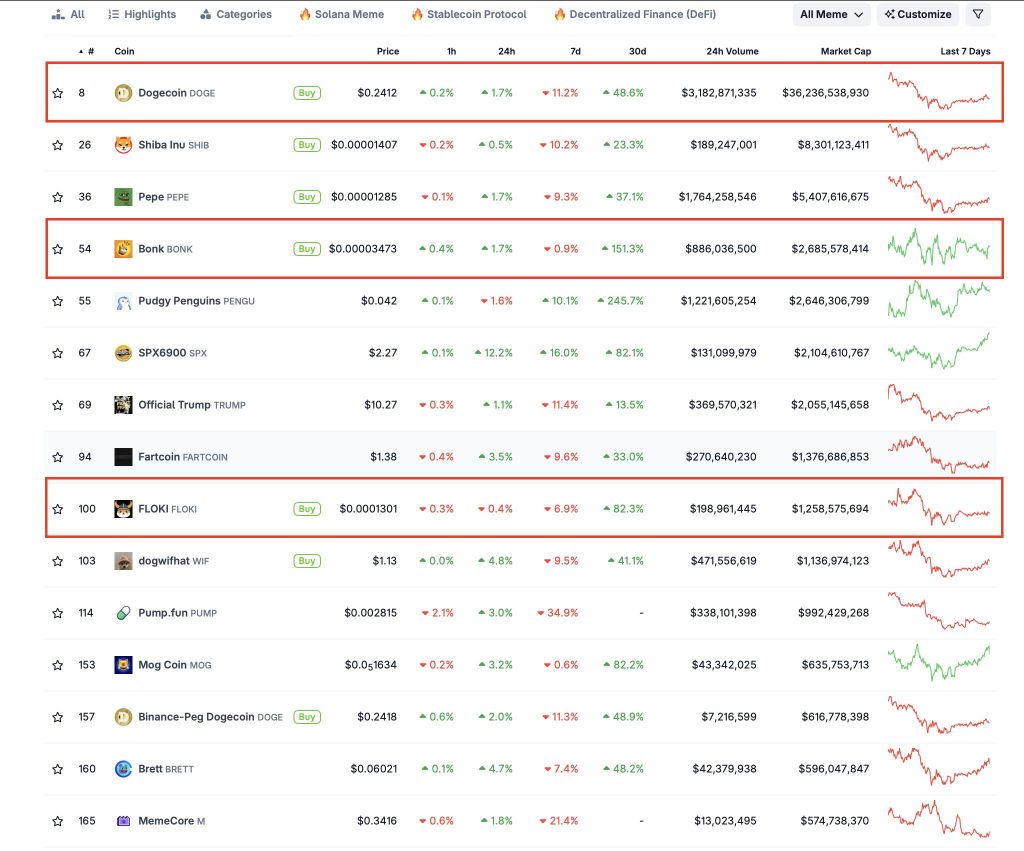The width and height of the screenshot is (1024, 851).
Task: Toggle the watchlist star for Bonk
Action: (x=57, y=248)
